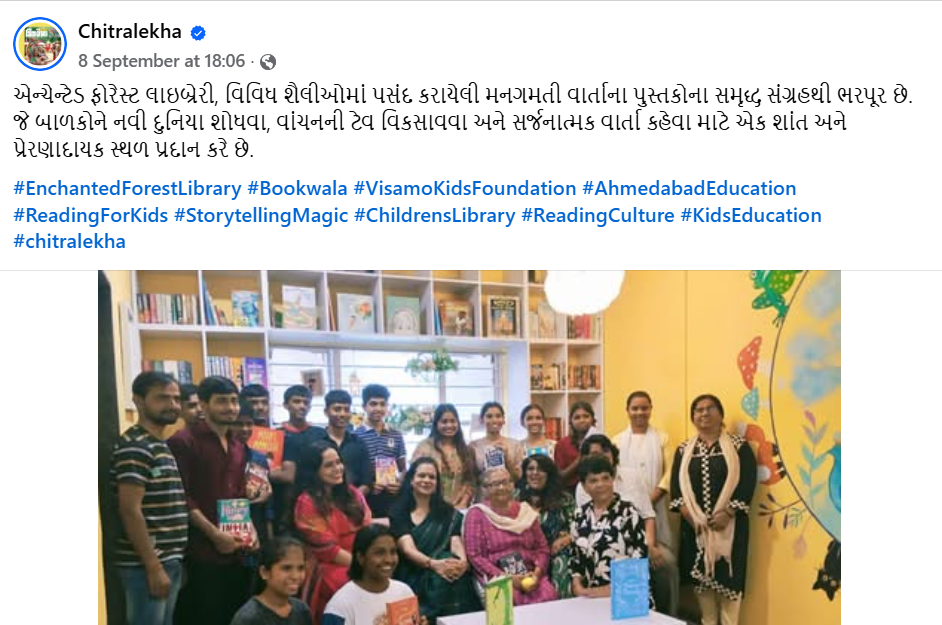This screenshot has width=942, height=625.
Task: Open the #StorytellingMagic hashtag
Action: click(261, 216)
